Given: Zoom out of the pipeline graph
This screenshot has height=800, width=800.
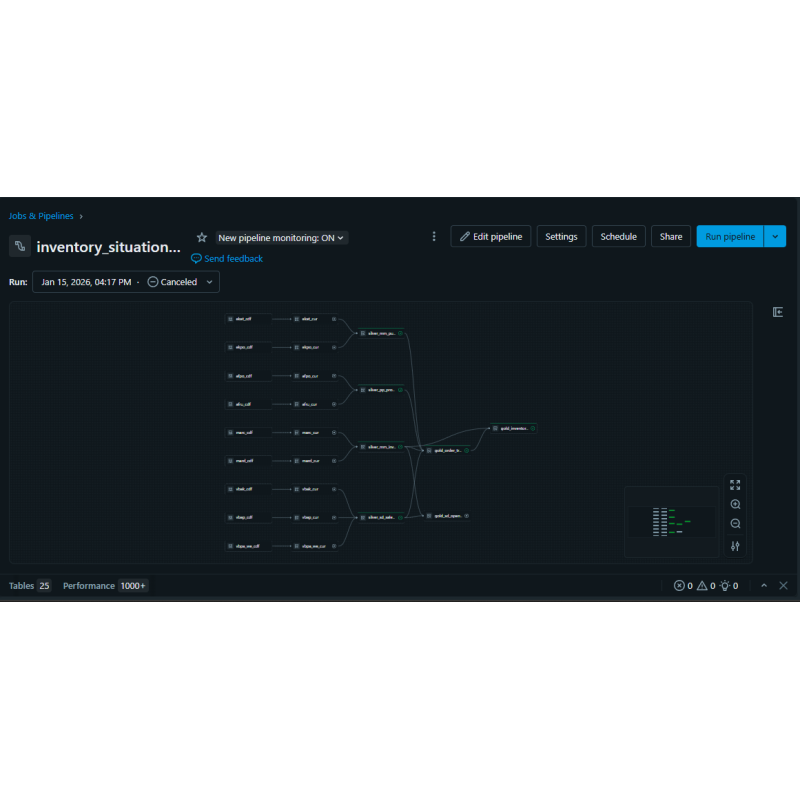Looking at the screenshot, I should pos(735,523).
